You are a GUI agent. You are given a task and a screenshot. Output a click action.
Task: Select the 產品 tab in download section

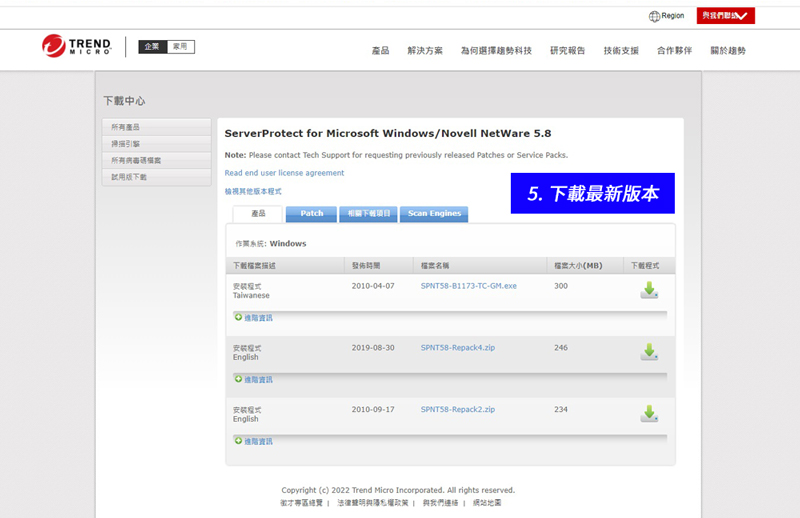tap(258, 214)
